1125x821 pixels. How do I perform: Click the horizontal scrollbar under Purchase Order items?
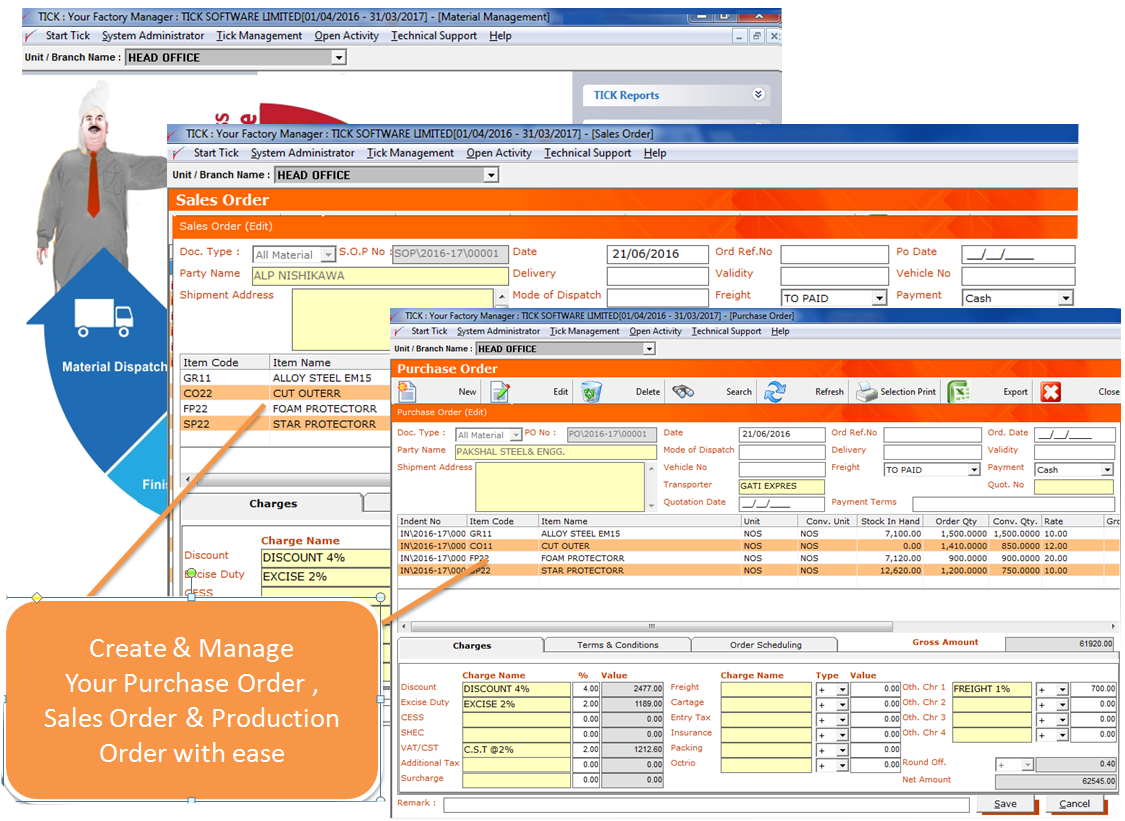[x=651, y=627]
